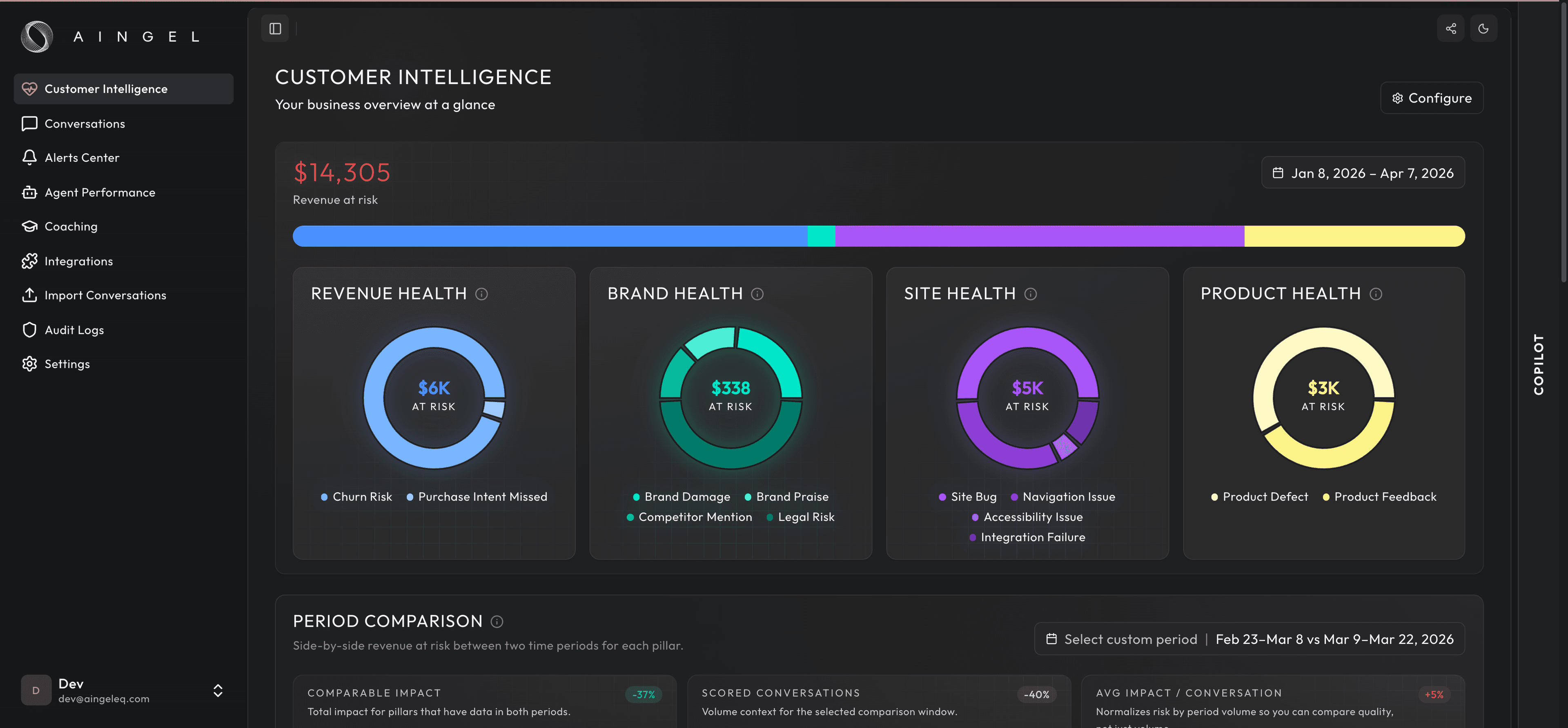
Task: Click the Dev user avatar
Action: click(x=36, y=691)
